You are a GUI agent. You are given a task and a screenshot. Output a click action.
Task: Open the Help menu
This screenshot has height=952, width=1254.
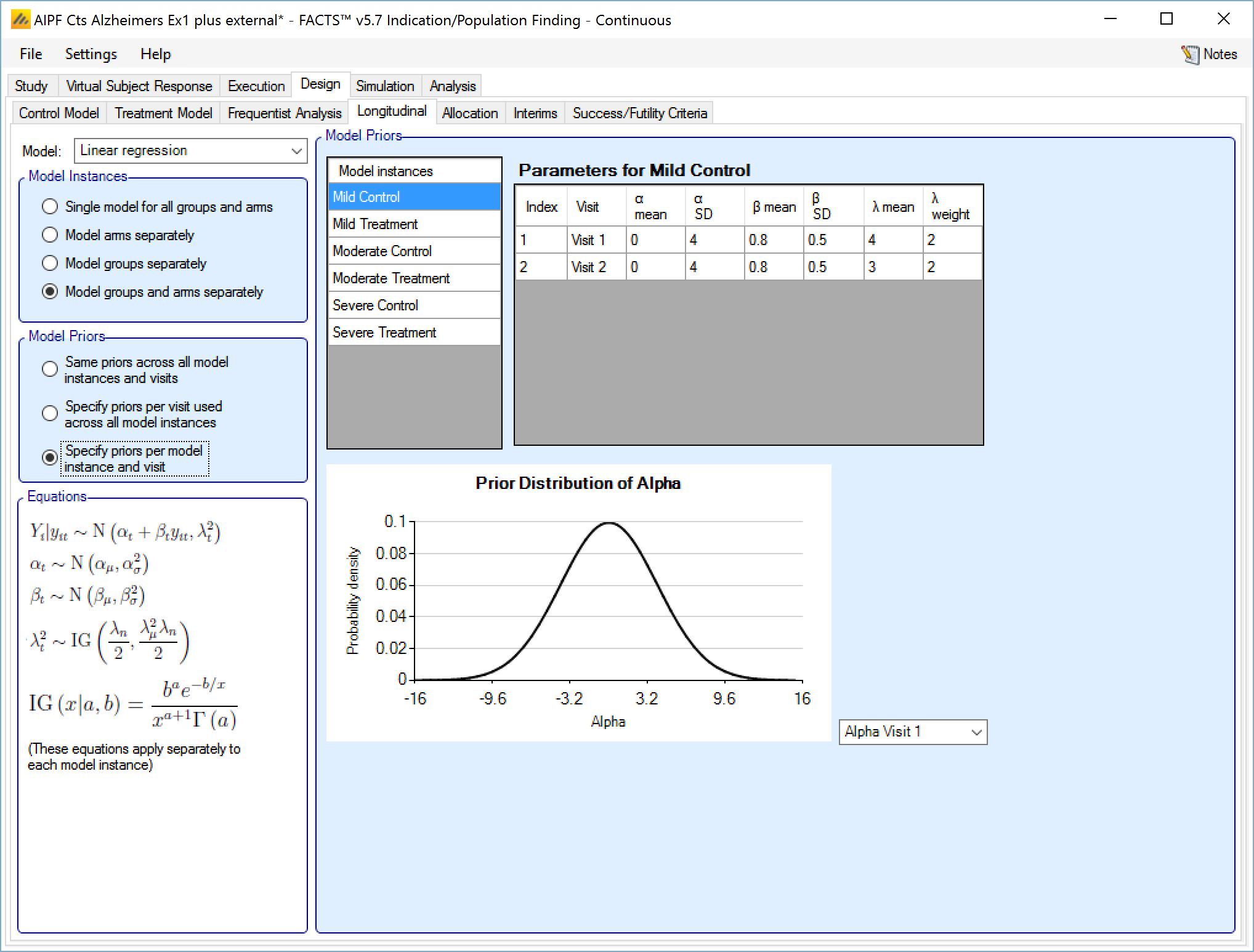(155, 54)
